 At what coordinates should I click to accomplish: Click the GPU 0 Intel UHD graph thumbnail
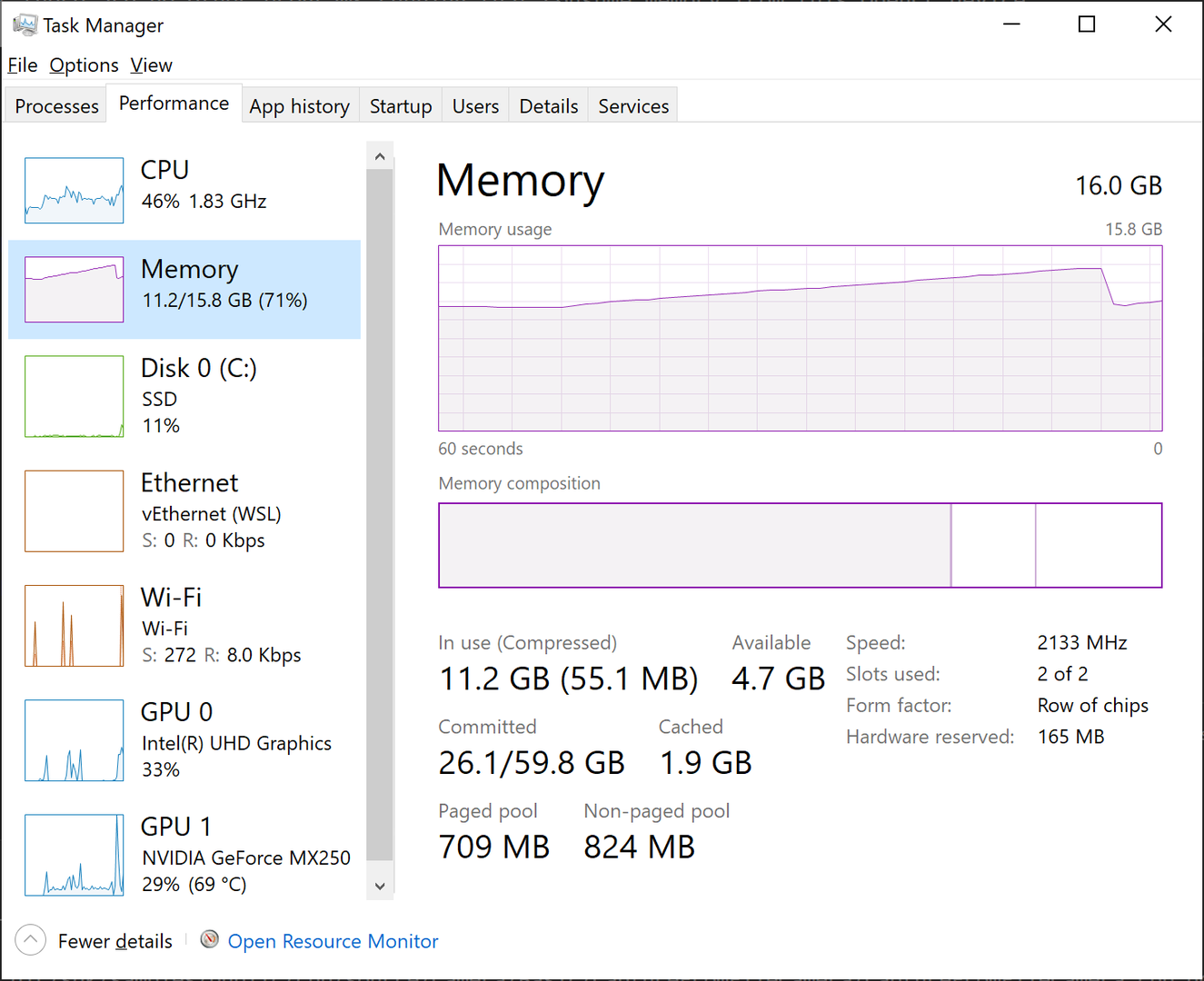(75, 740)
